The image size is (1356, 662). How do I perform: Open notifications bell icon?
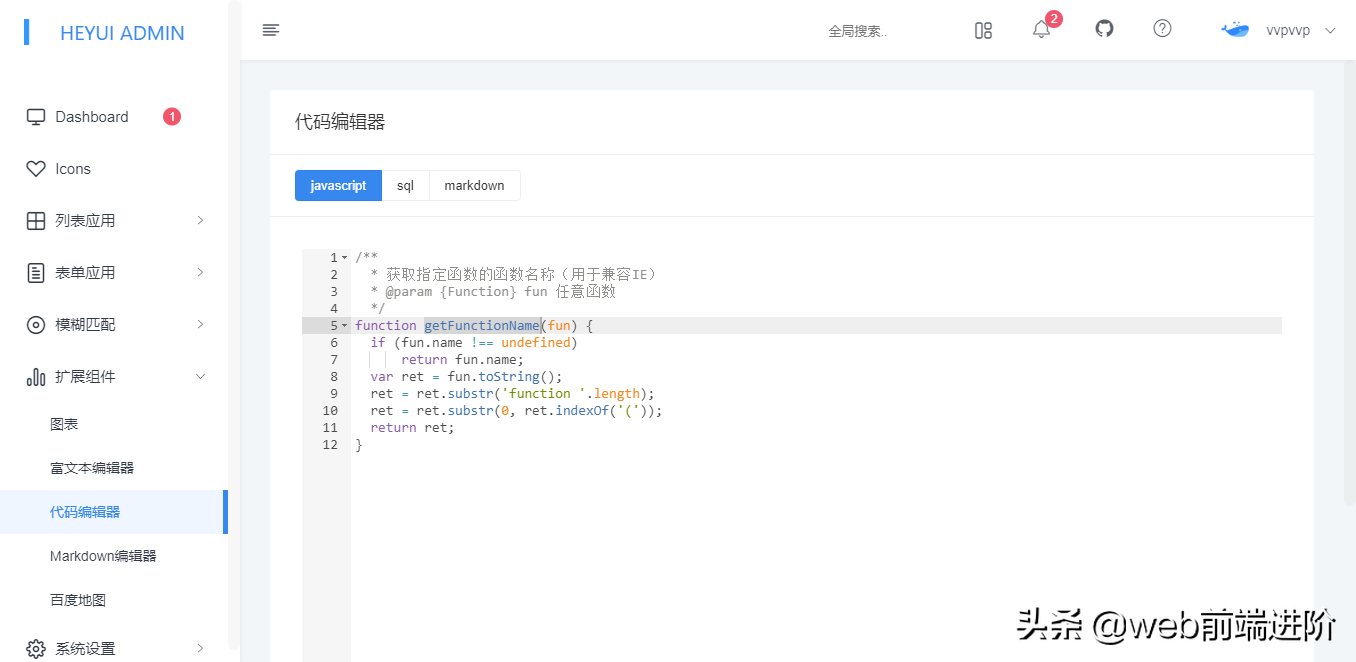pyautogui.click(x=1041, y=30)
